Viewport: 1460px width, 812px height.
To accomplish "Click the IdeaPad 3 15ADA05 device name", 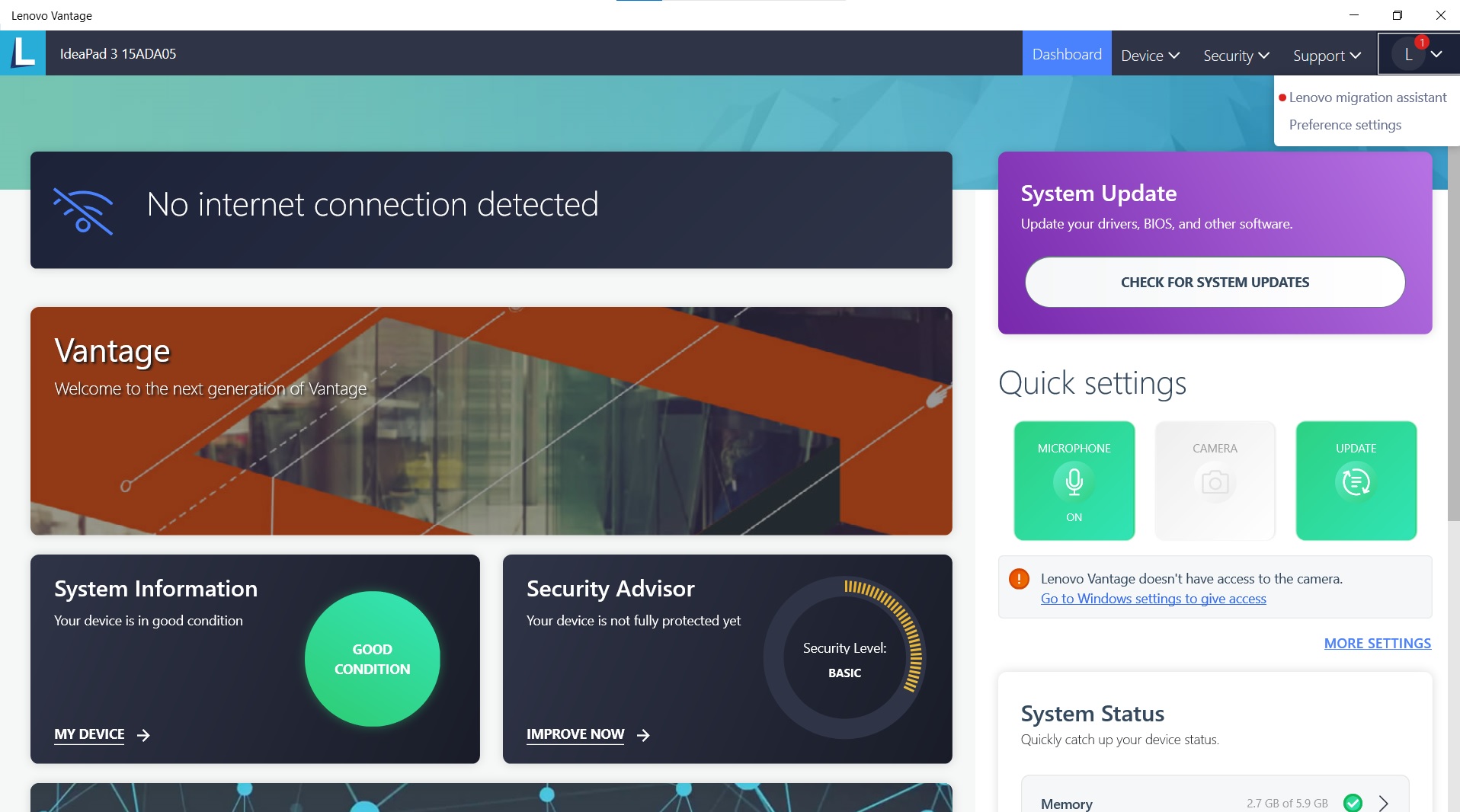I will 118,54.
